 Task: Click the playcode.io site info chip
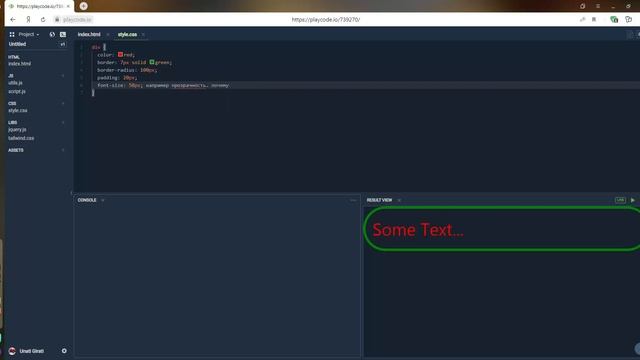pos(73,20)
